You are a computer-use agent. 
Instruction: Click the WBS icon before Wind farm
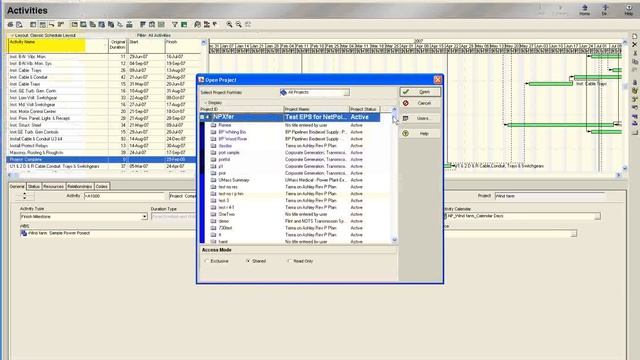[x=24, y=233]
